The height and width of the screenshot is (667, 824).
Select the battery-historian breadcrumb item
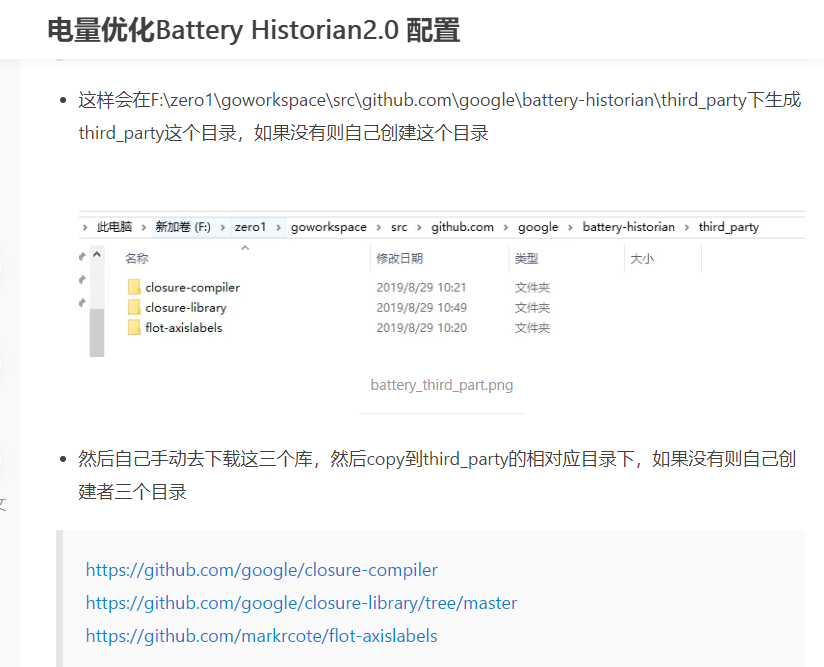click(628, 227)
